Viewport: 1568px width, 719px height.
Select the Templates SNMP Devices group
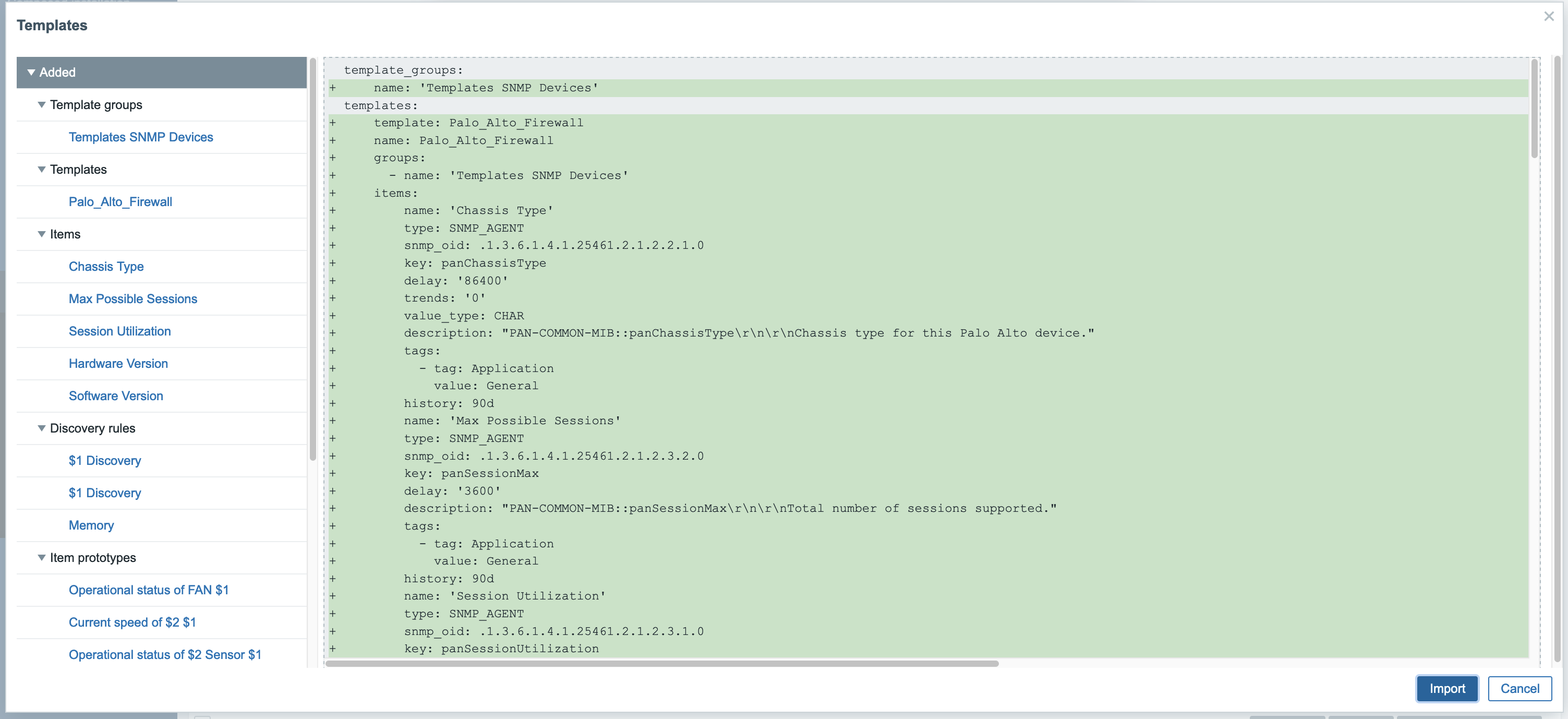tap(141, 136)
